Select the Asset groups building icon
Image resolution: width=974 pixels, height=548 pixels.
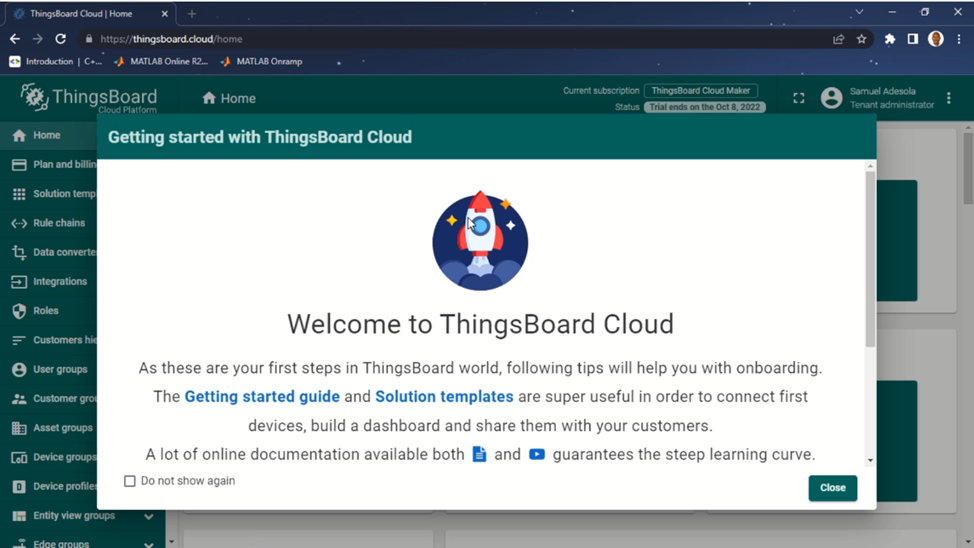coord(19,428)
